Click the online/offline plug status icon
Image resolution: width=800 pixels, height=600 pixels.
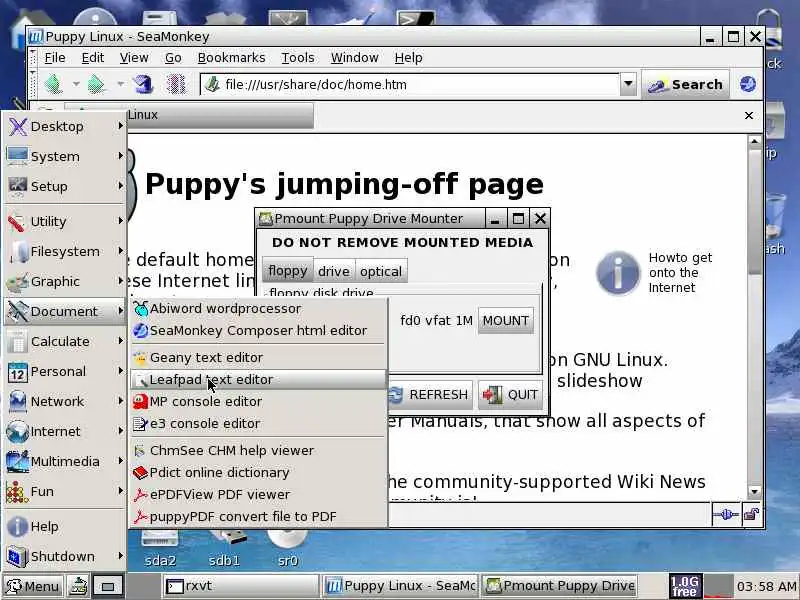[x=726, y=514]
